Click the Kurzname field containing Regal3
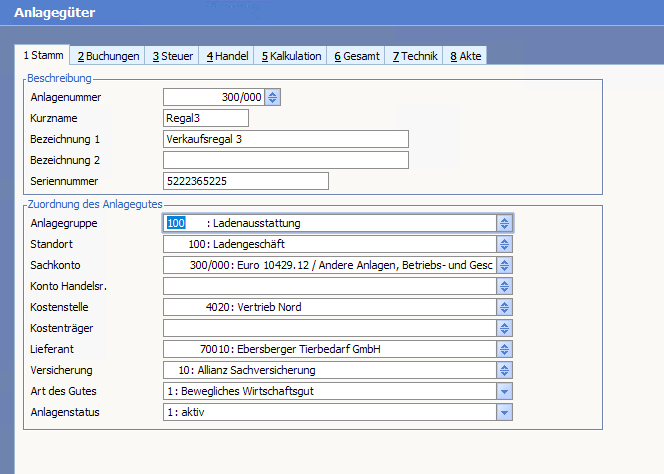Image resolution: width=664 pixels, height=474 pixels. click(x=205, y=118)
